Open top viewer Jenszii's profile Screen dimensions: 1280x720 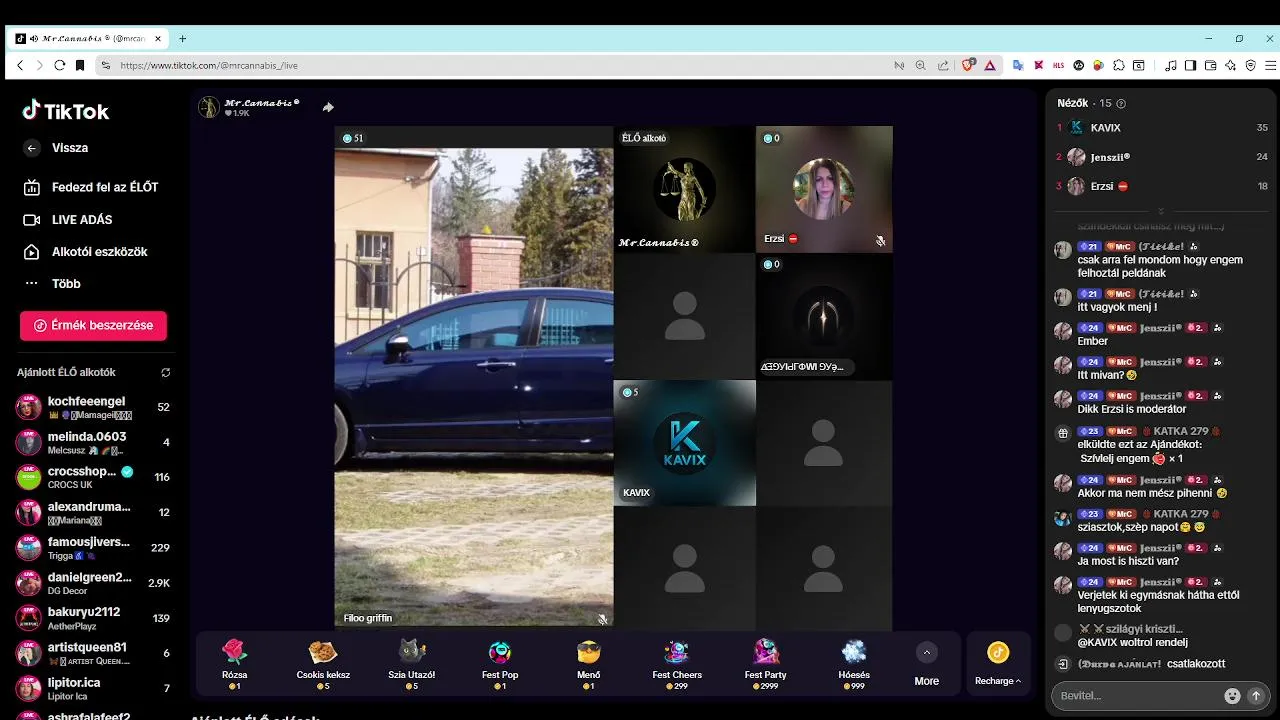tap(1162, 157)
